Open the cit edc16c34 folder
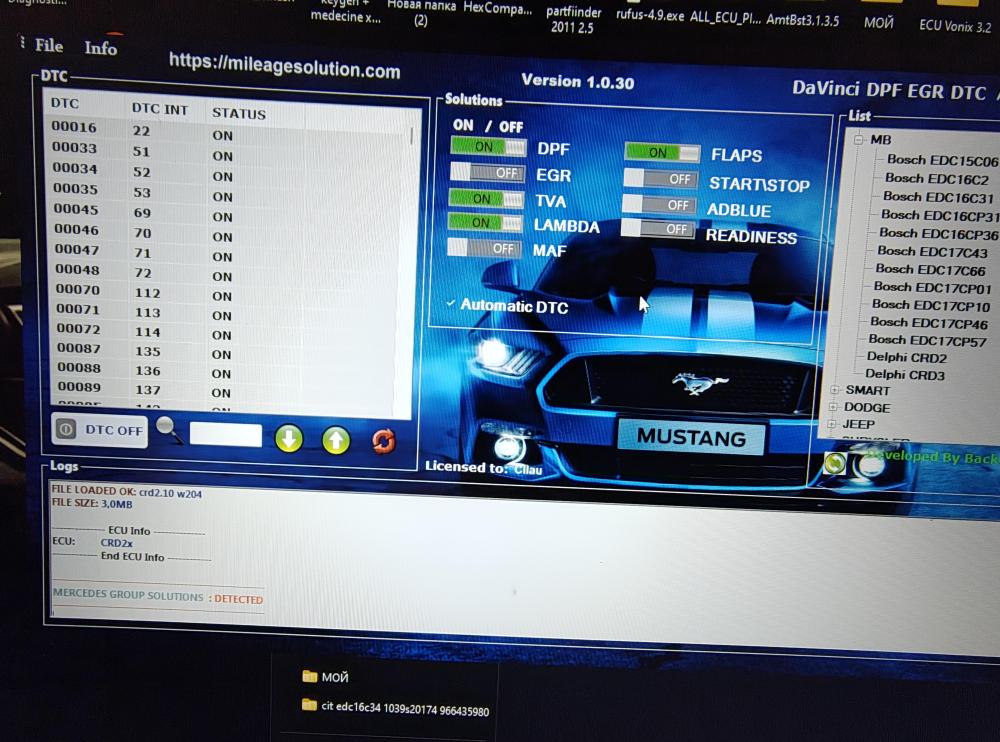The height and width of the screenshot is (742, 1000). pyautogui.click(x=395, y=708)
